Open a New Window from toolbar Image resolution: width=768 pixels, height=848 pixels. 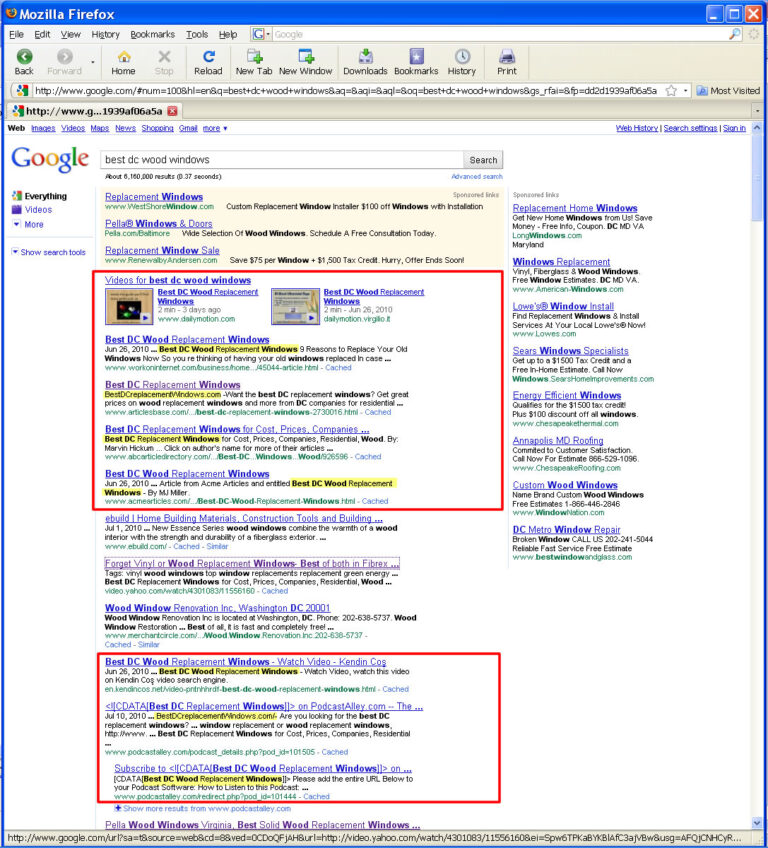pyautogui.click(x=306, y=57)
